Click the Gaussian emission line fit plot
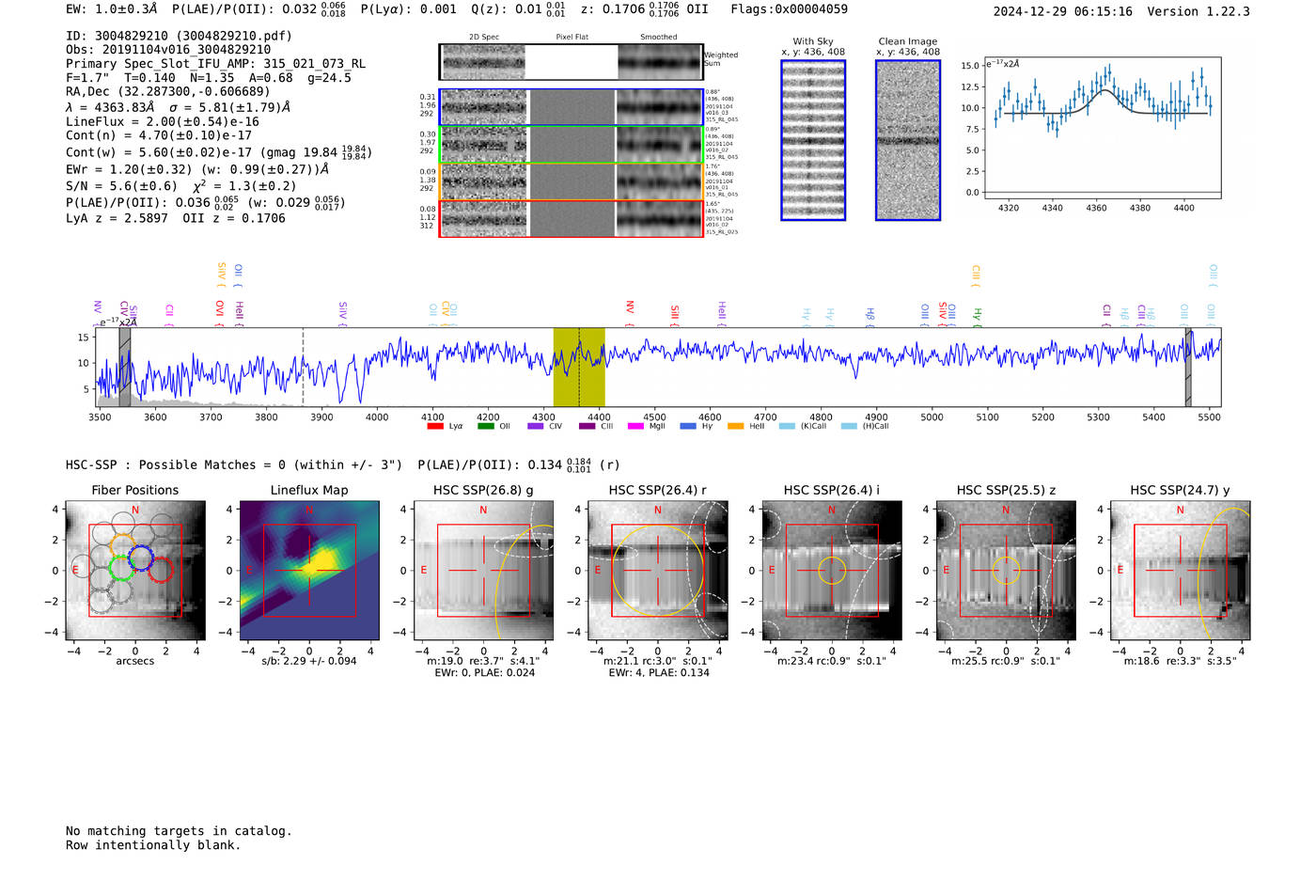This screenshot has width=1316, height=896. (x=1102, y=128)
